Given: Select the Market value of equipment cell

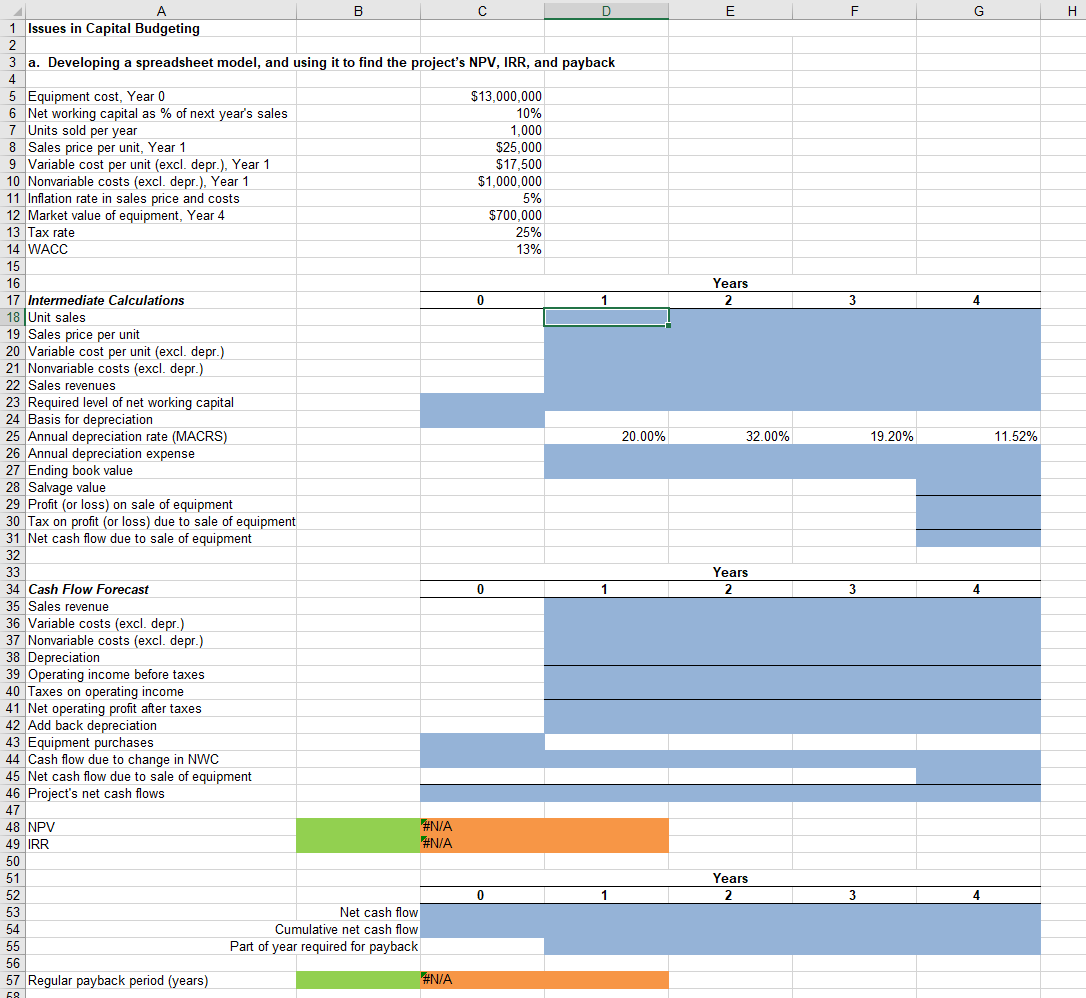Looking at the screenshot, I should click(x=482, y=215).
